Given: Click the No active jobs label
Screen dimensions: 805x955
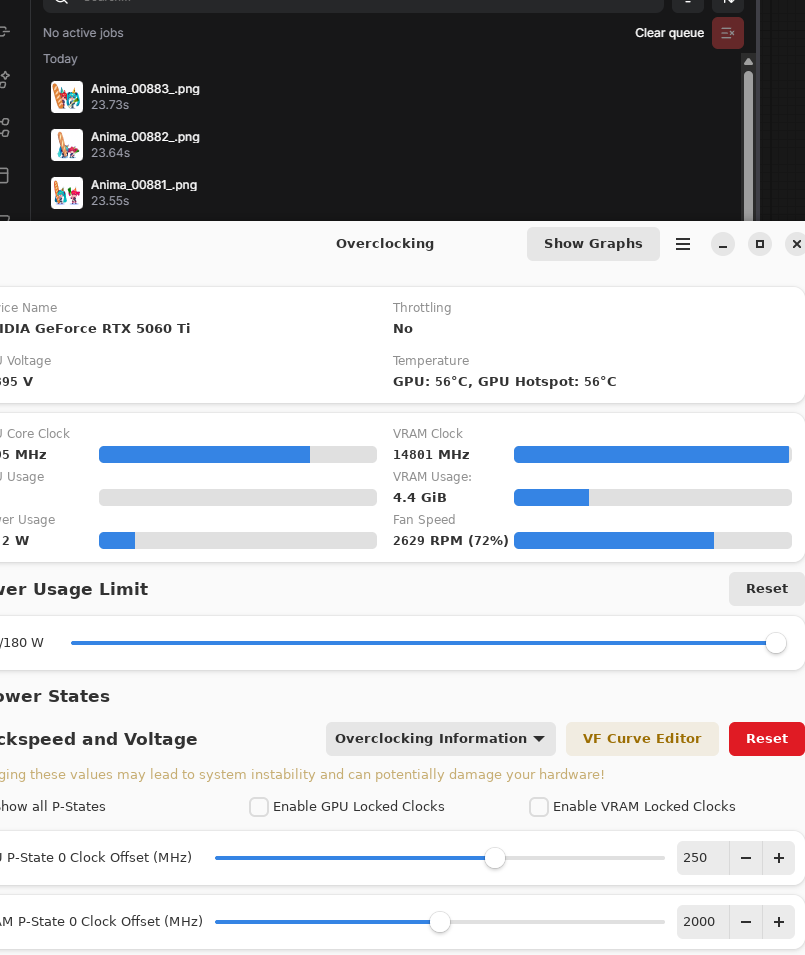Looking at the screenshot, I should point(83,33).
